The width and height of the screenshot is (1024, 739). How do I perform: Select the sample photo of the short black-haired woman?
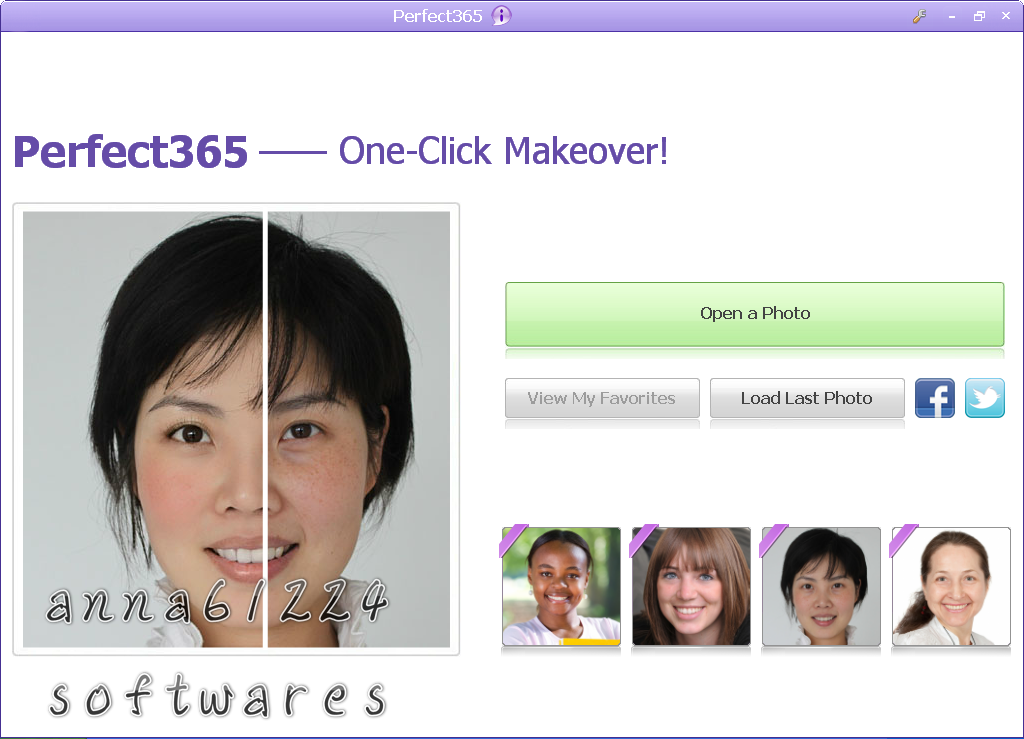[x=821, y=586]
